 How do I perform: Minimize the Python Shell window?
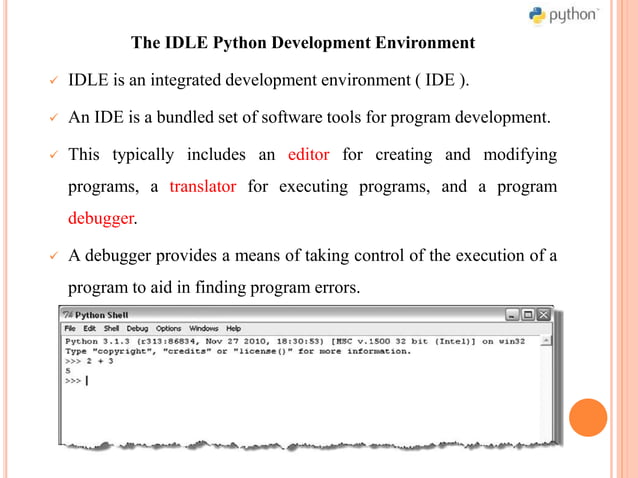512,314
